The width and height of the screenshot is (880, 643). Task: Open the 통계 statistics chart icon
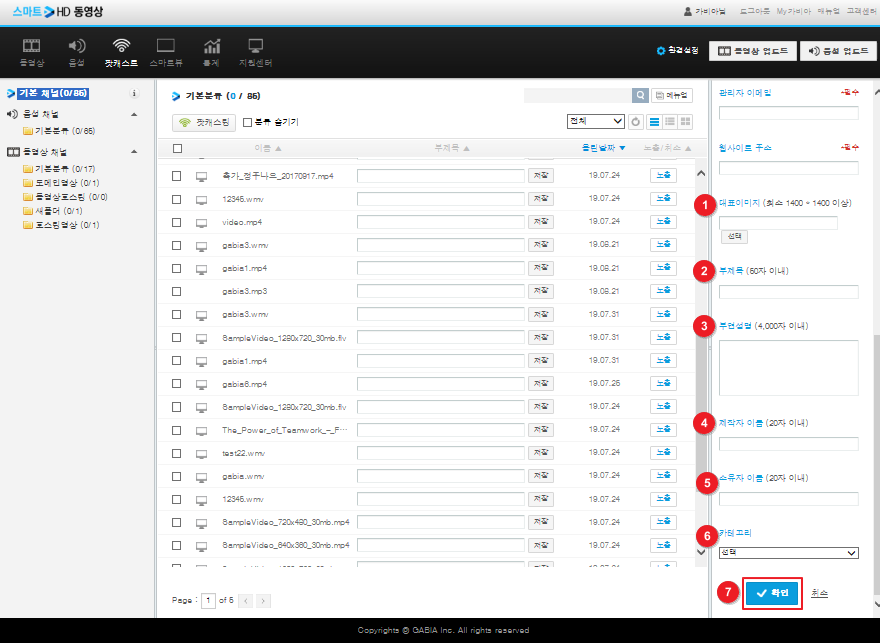[212, 51]
